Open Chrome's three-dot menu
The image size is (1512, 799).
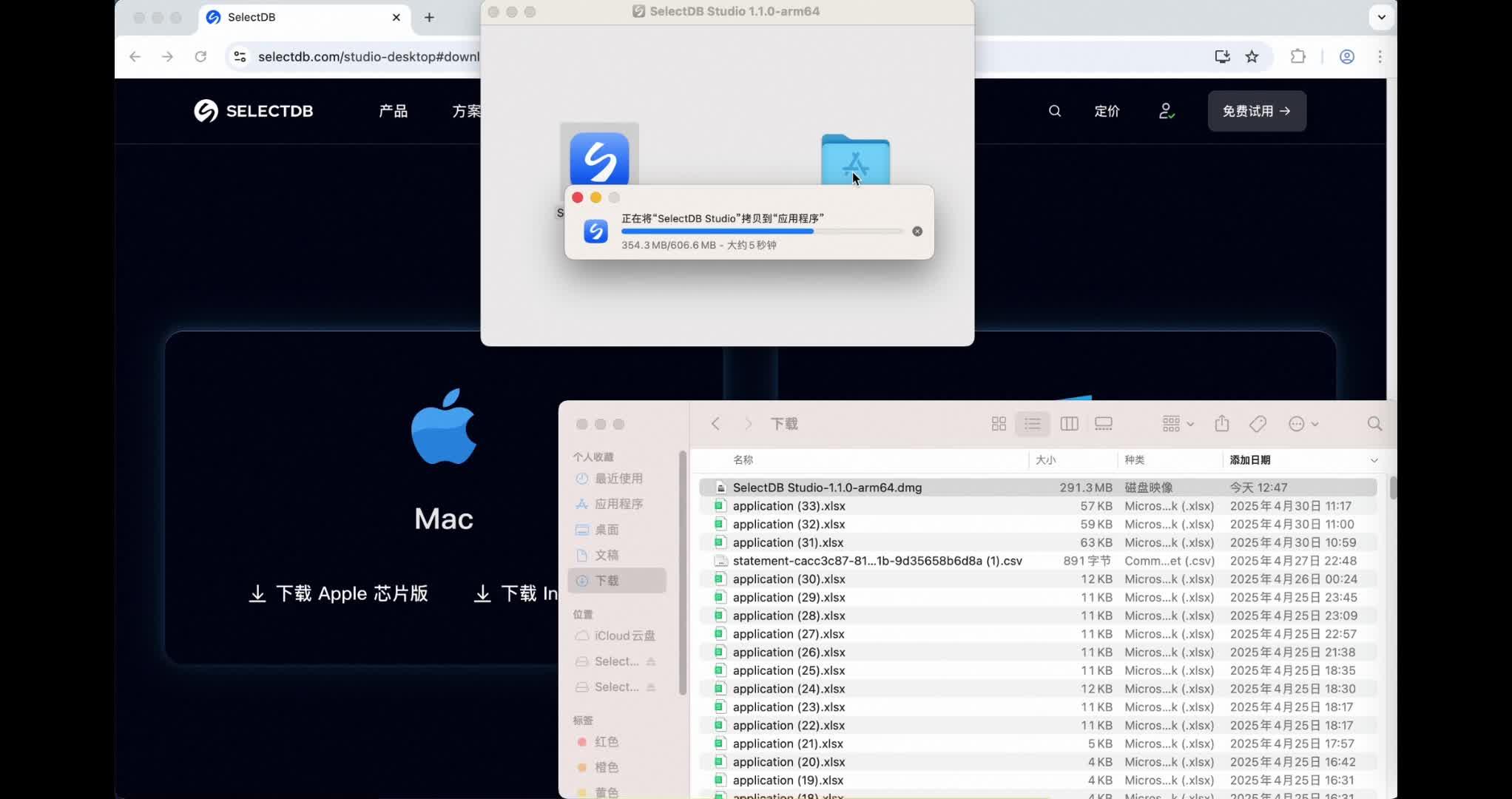tap(1380, 56)
